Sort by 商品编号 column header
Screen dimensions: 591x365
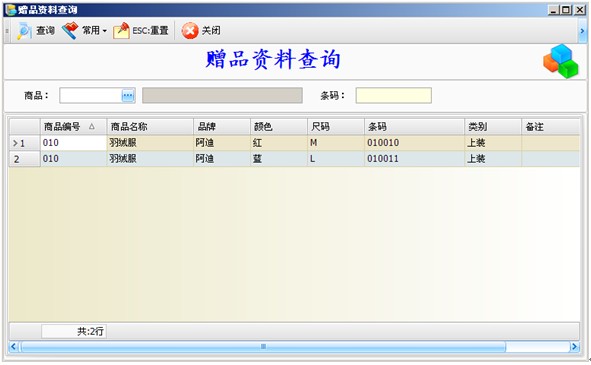(x=73, y=127)
